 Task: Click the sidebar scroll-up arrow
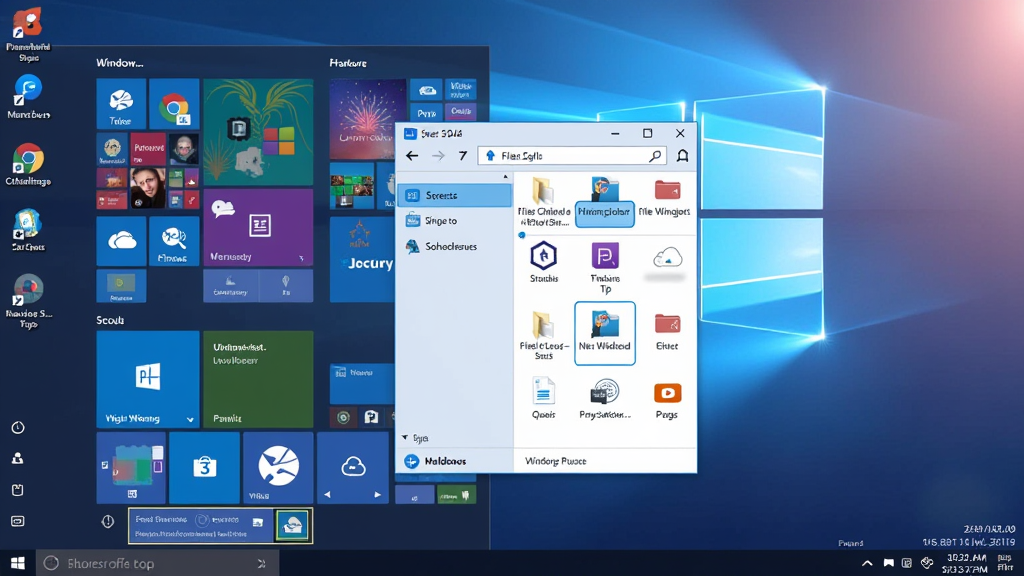(505, 177)
